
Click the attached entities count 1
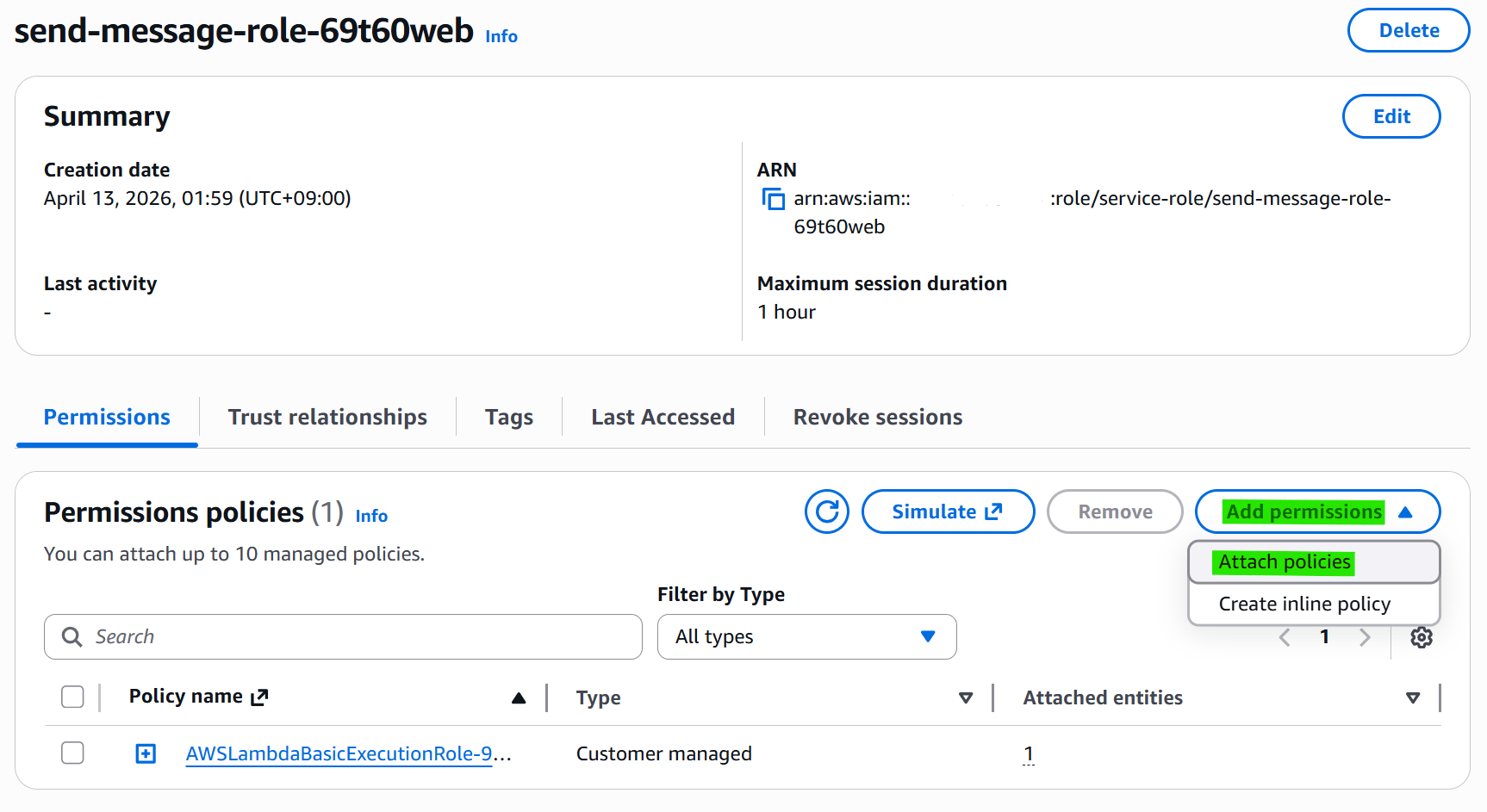click(1028, 754)
